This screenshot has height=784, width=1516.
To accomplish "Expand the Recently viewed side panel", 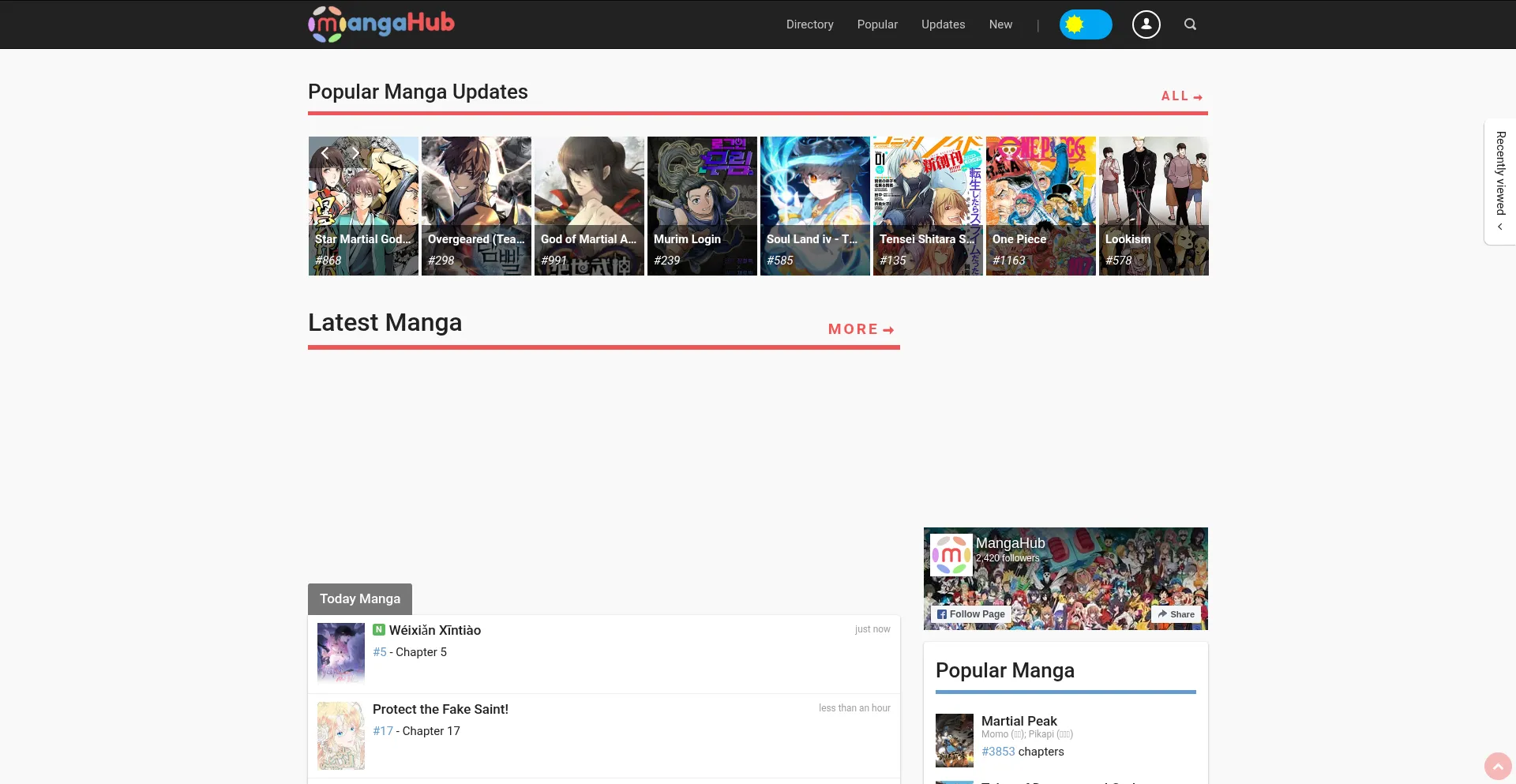I will point(1500,182).
